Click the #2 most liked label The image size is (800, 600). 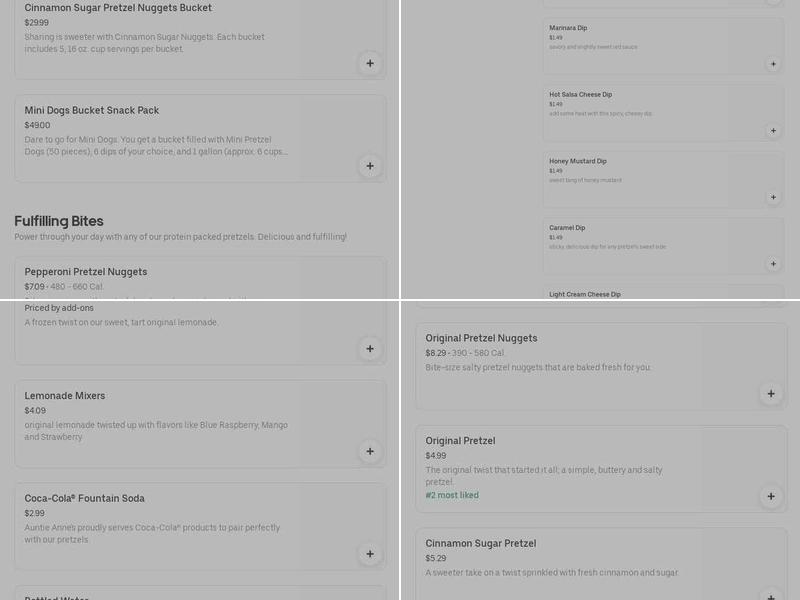click(x=452, y=495)
